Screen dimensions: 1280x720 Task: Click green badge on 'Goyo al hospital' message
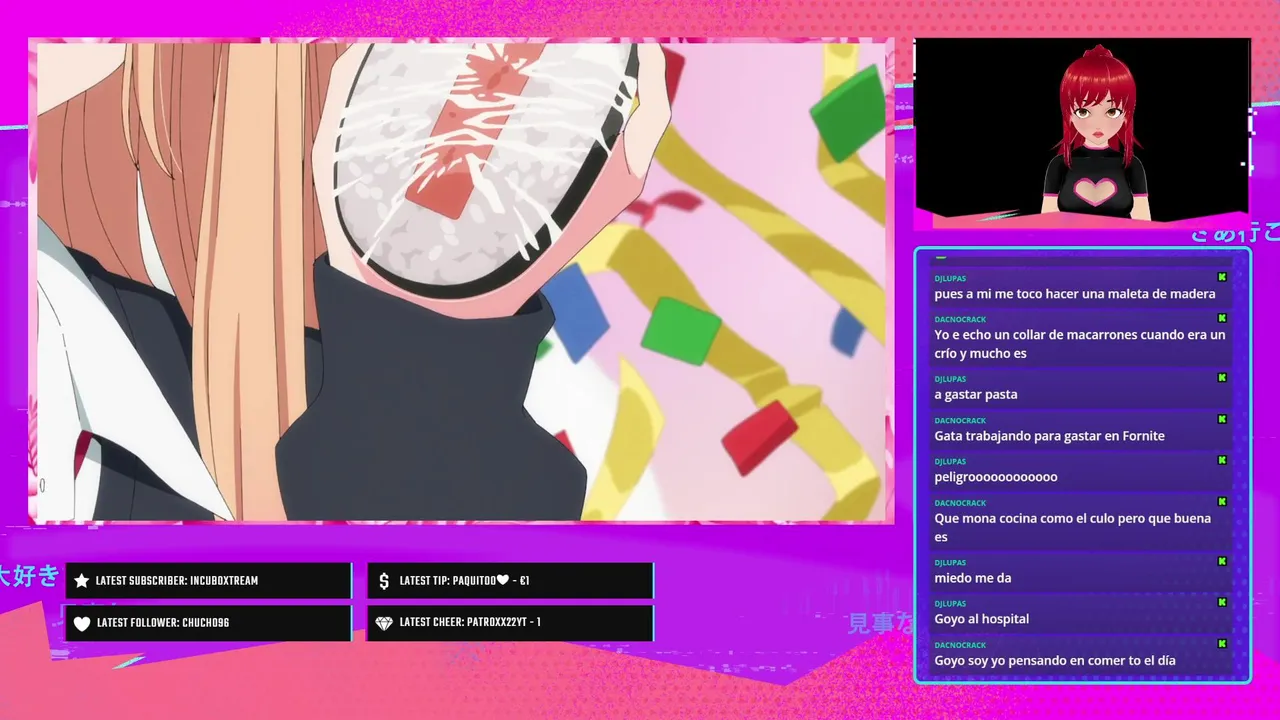click(1222, 602)
